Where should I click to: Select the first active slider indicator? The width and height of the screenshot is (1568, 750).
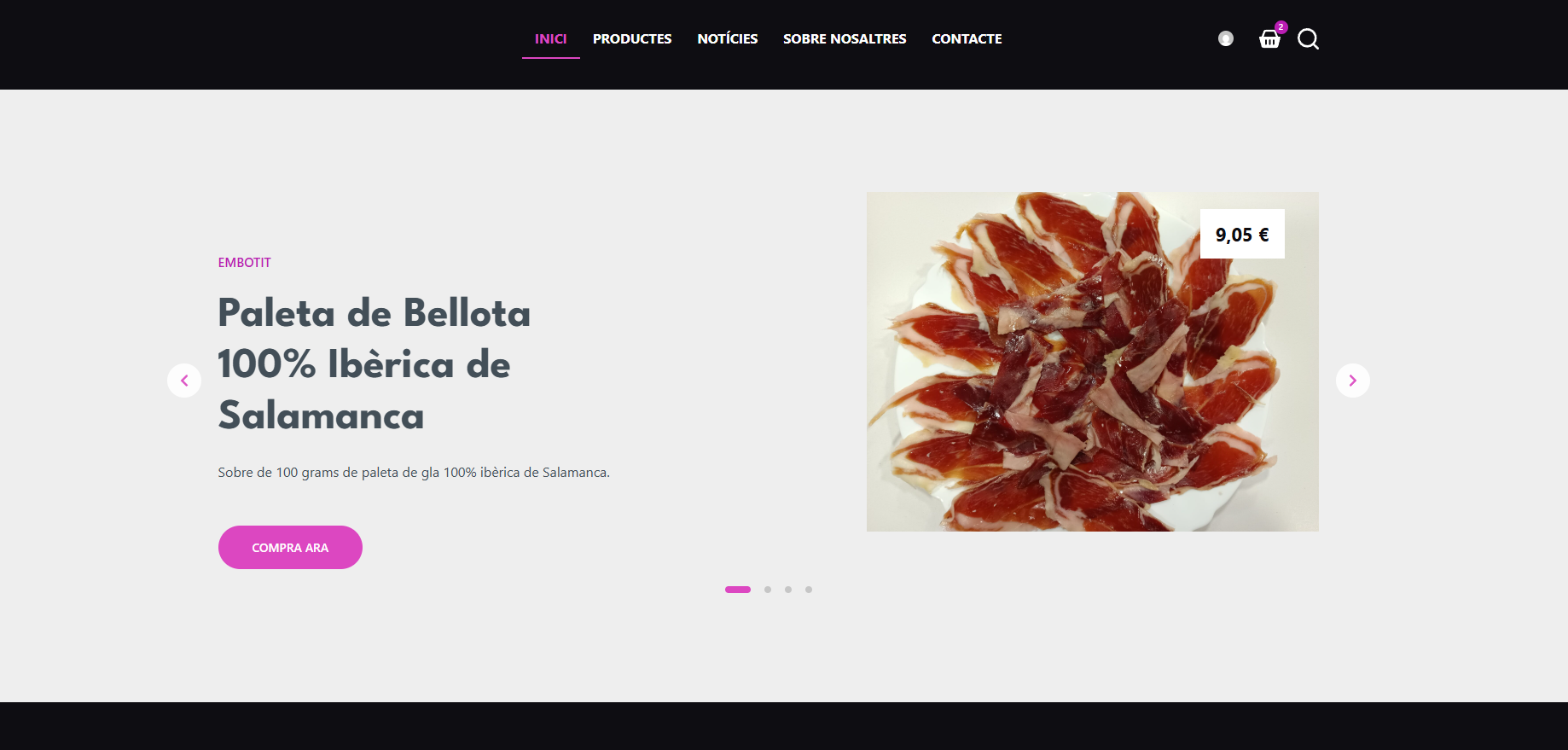[x=738, y=590]
